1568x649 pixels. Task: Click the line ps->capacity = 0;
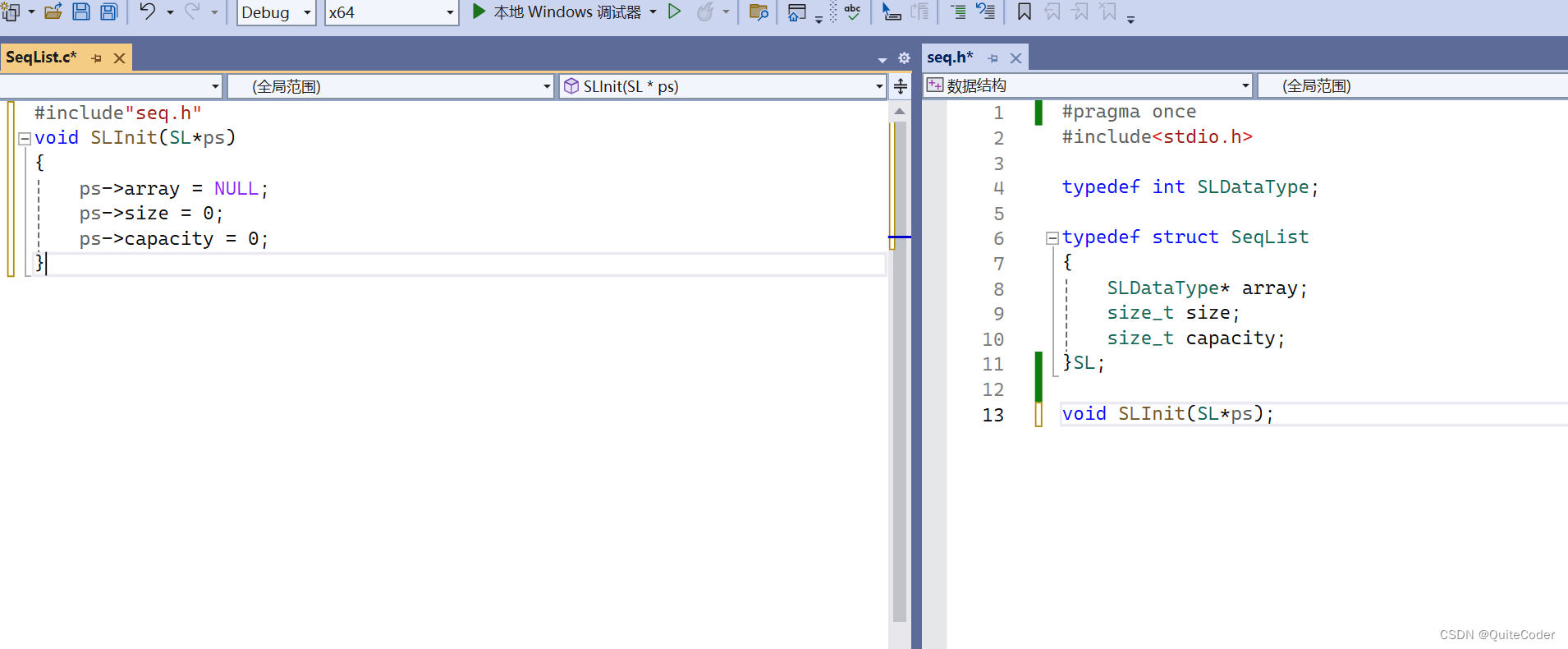(173, 239)
